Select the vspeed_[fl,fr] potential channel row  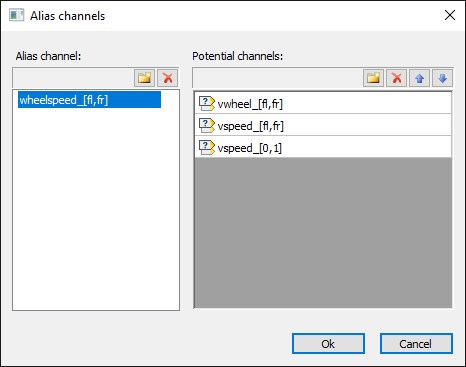click(x=323, y=125)
